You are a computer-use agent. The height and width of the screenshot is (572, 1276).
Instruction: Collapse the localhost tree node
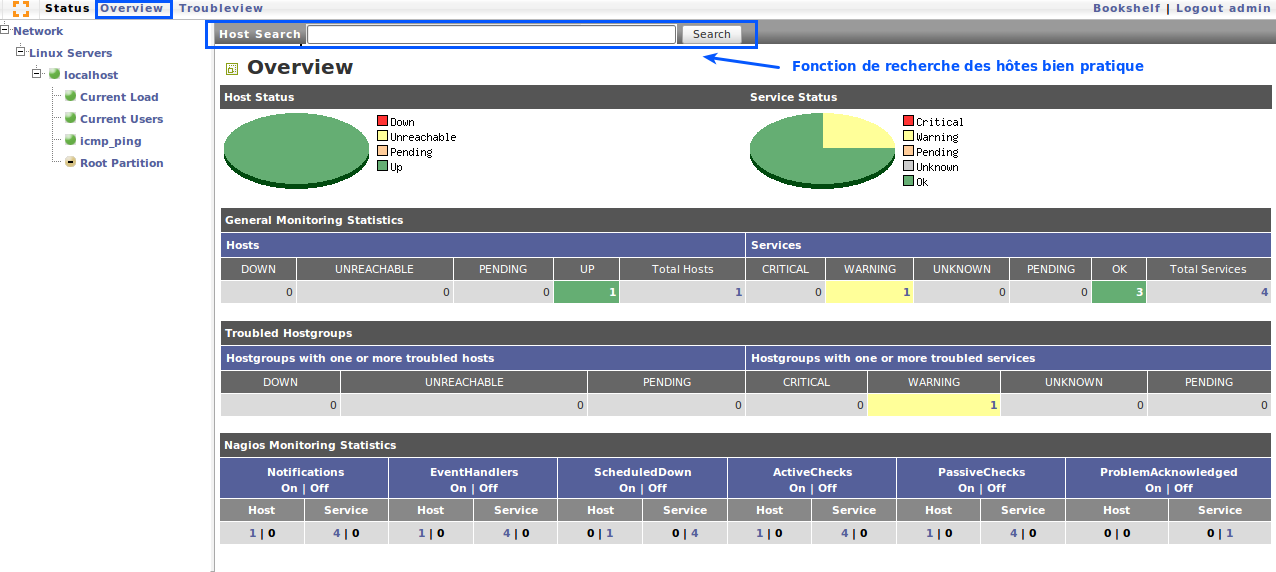[38, 73]
